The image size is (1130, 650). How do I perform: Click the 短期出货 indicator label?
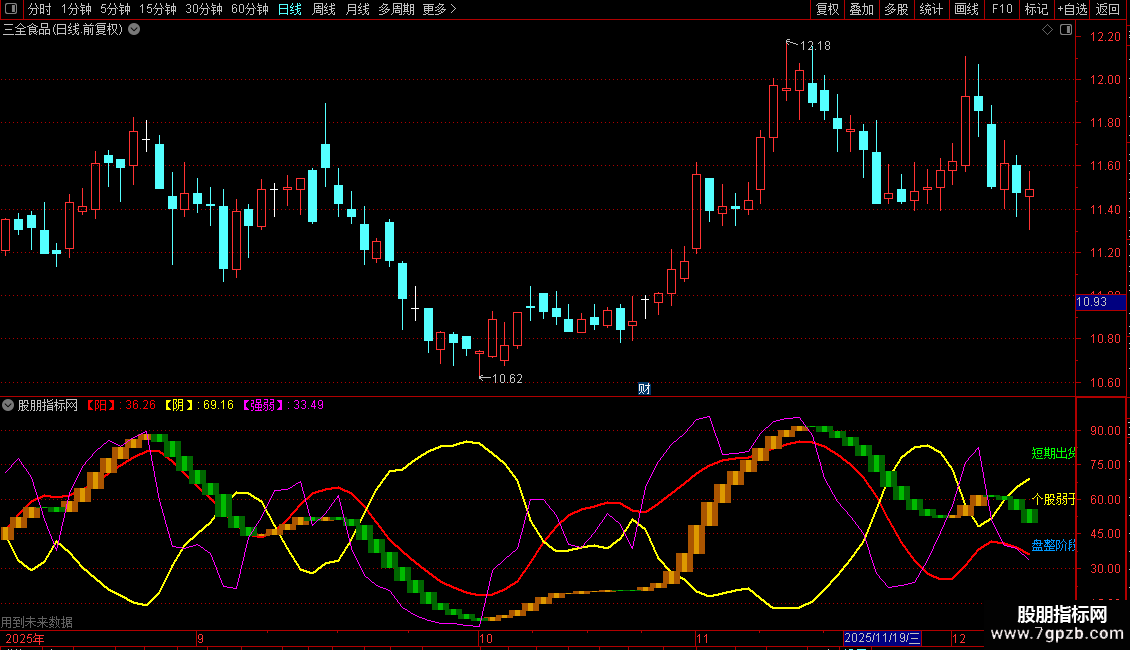[x=1053, y=453]
